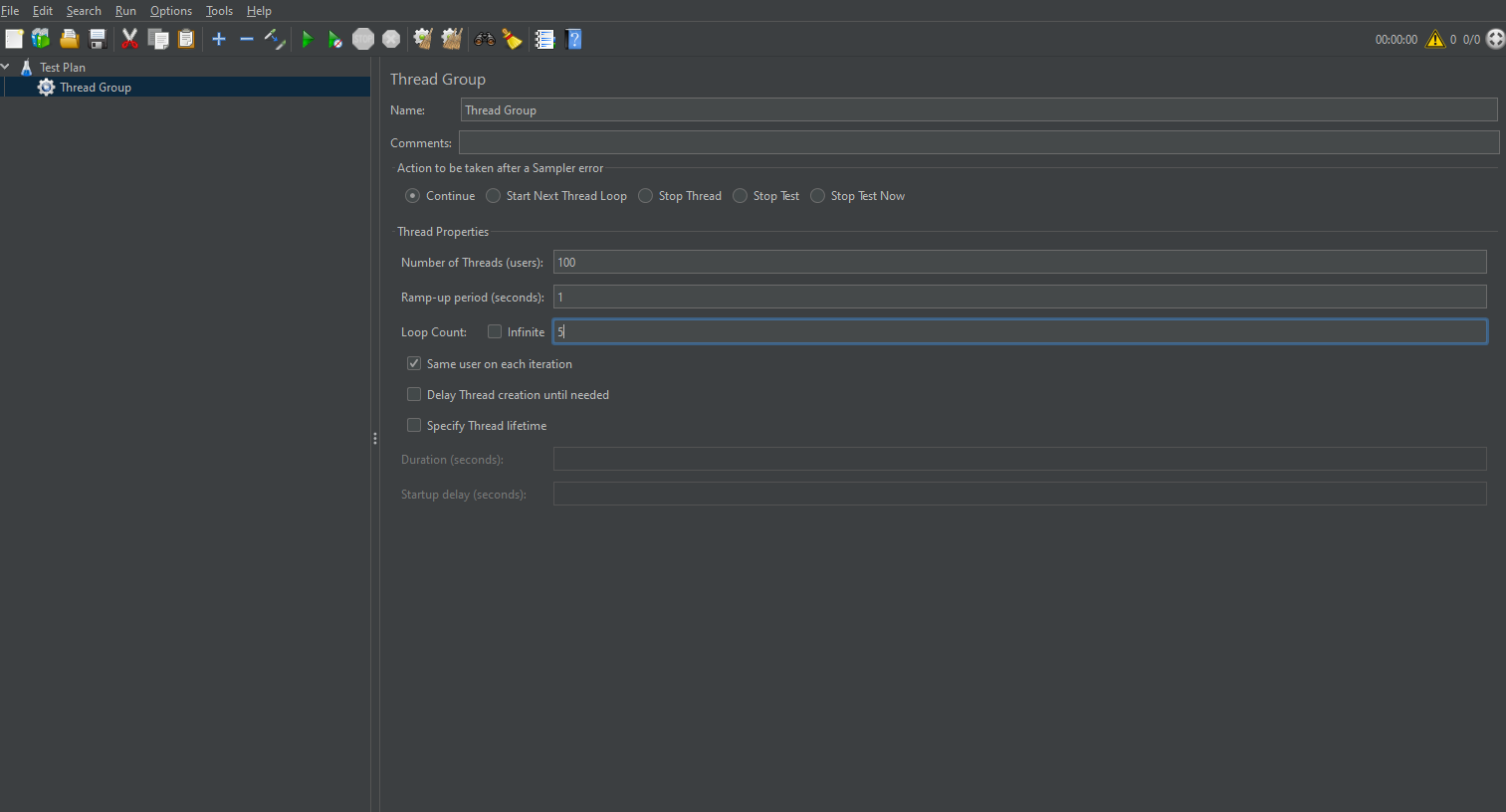Viewport: 1506px width, 812px height.
Task: Click the Duration (seconds) field
Action: click(x=1020, y=459)
